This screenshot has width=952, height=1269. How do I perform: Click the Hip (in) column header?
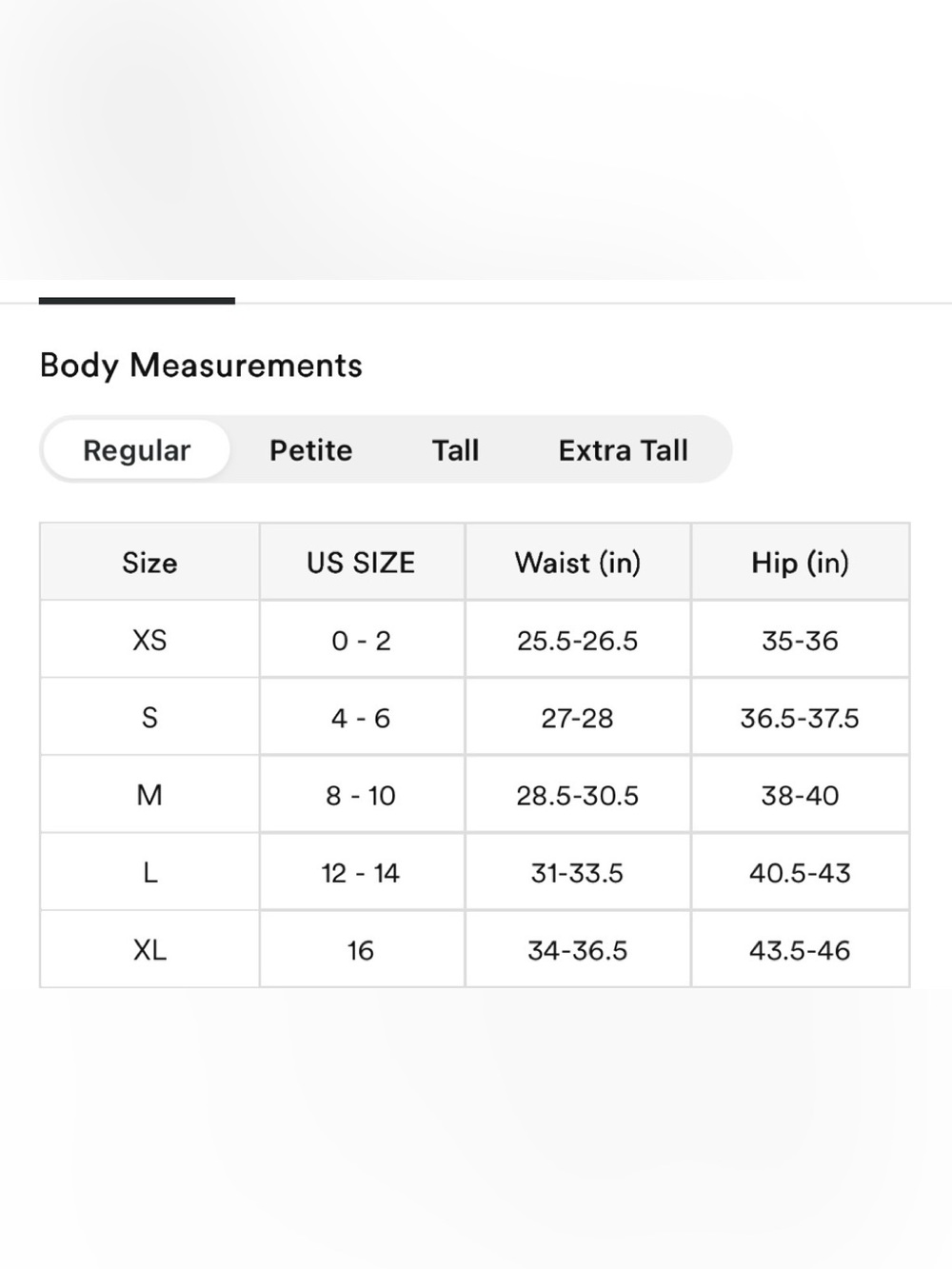point(800,562)
